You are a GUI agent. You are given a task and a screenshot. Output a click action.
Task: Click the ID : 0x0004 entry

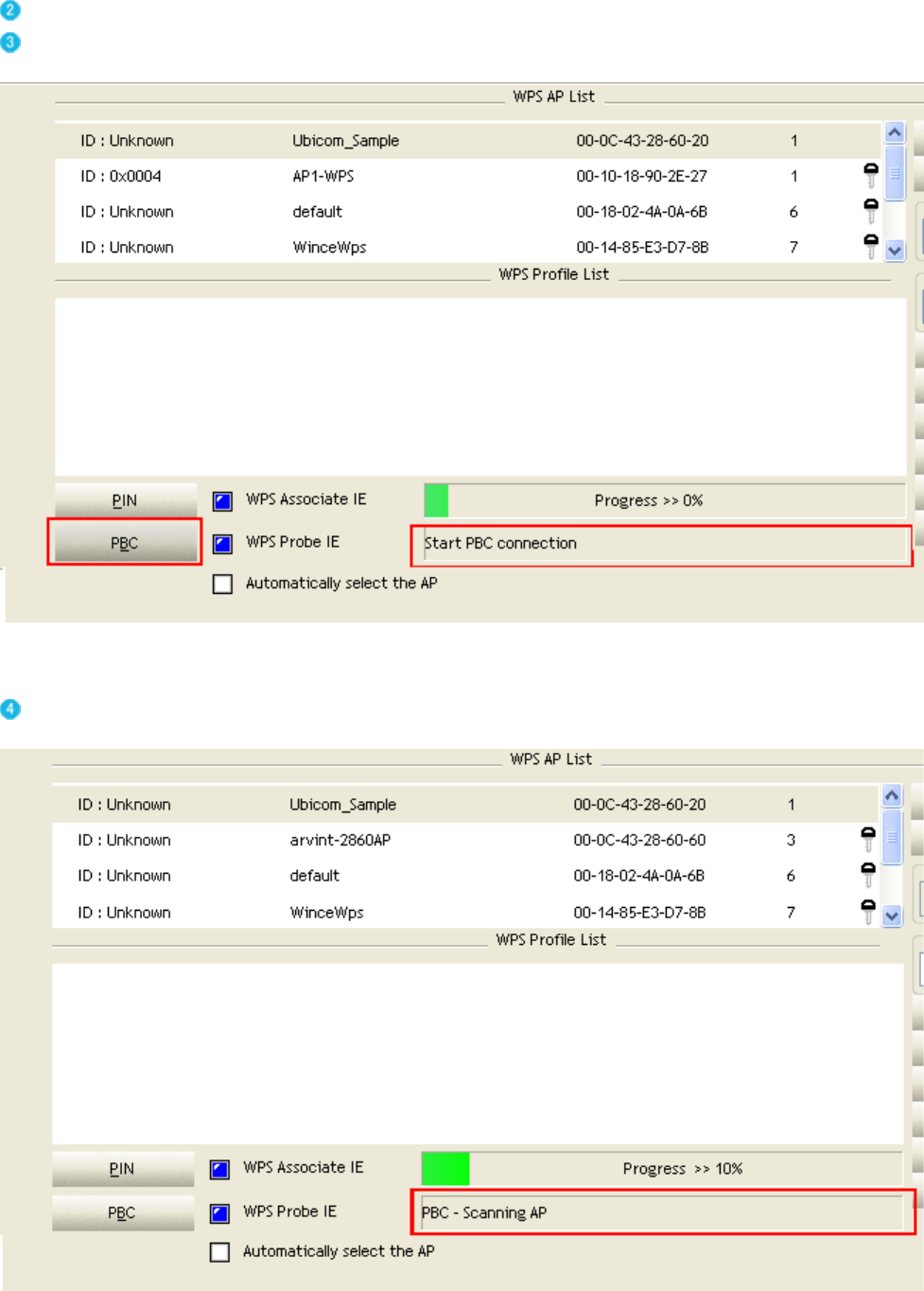(121, 176)
